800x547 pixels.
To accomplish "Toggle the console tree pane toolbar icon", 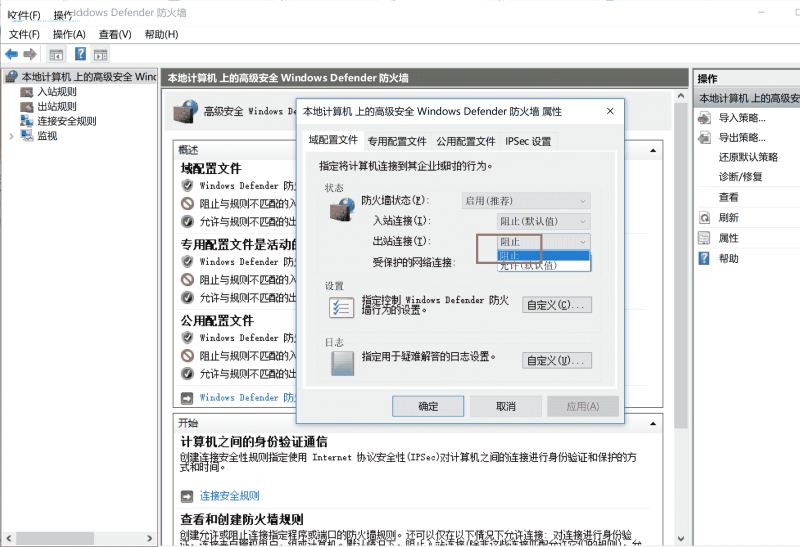I will (x=56, y=55).
